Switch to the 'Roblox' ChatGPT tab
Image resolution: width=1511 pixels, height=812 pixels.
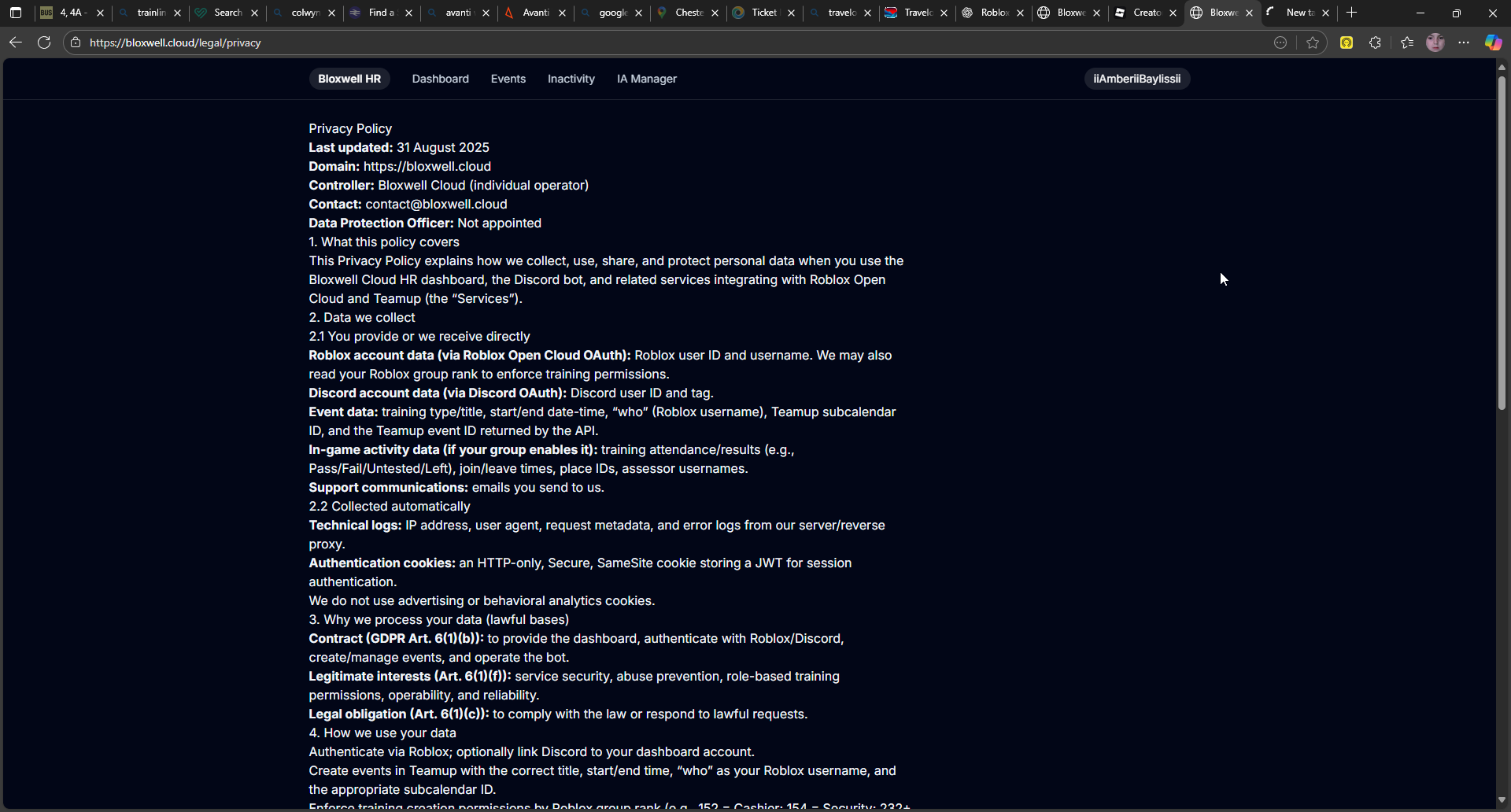pos(992,13)
